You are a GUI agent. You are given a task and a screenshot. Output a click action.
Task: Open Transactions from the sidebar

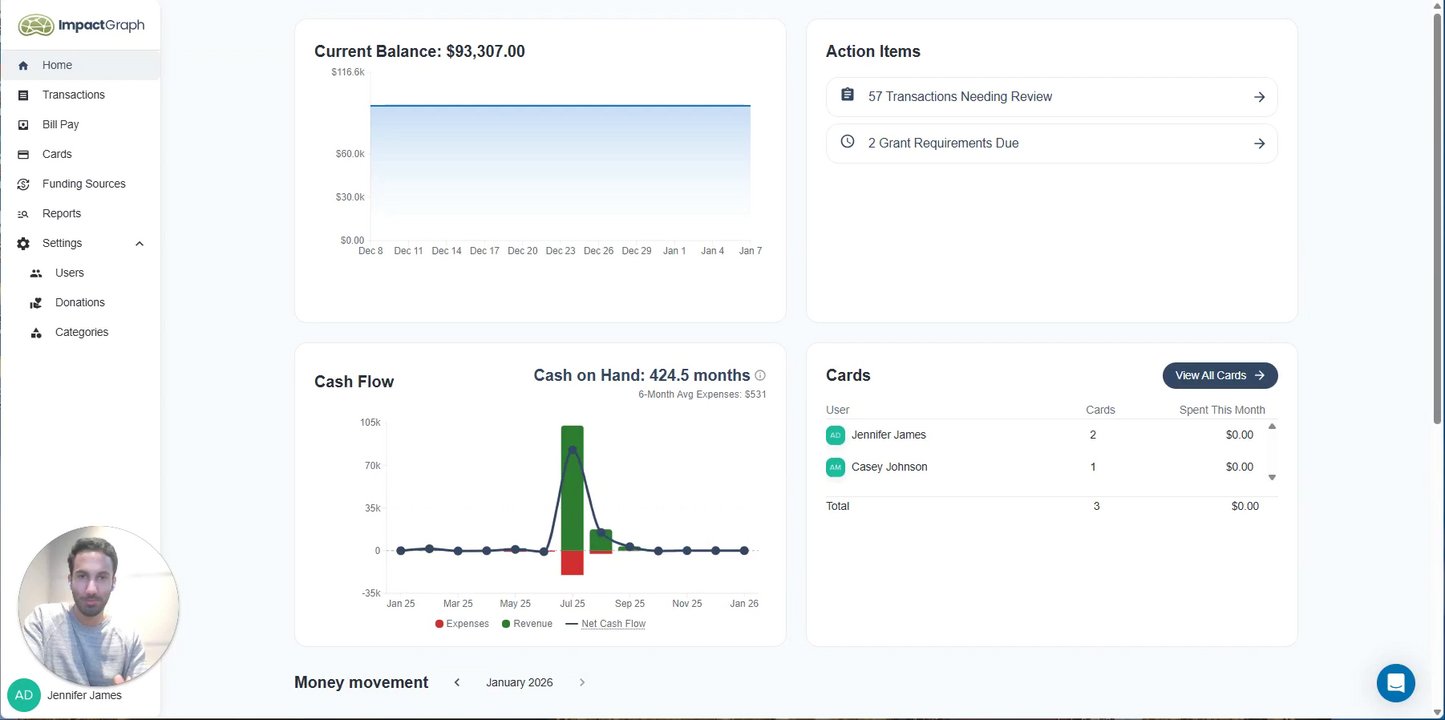coord(73,95)
